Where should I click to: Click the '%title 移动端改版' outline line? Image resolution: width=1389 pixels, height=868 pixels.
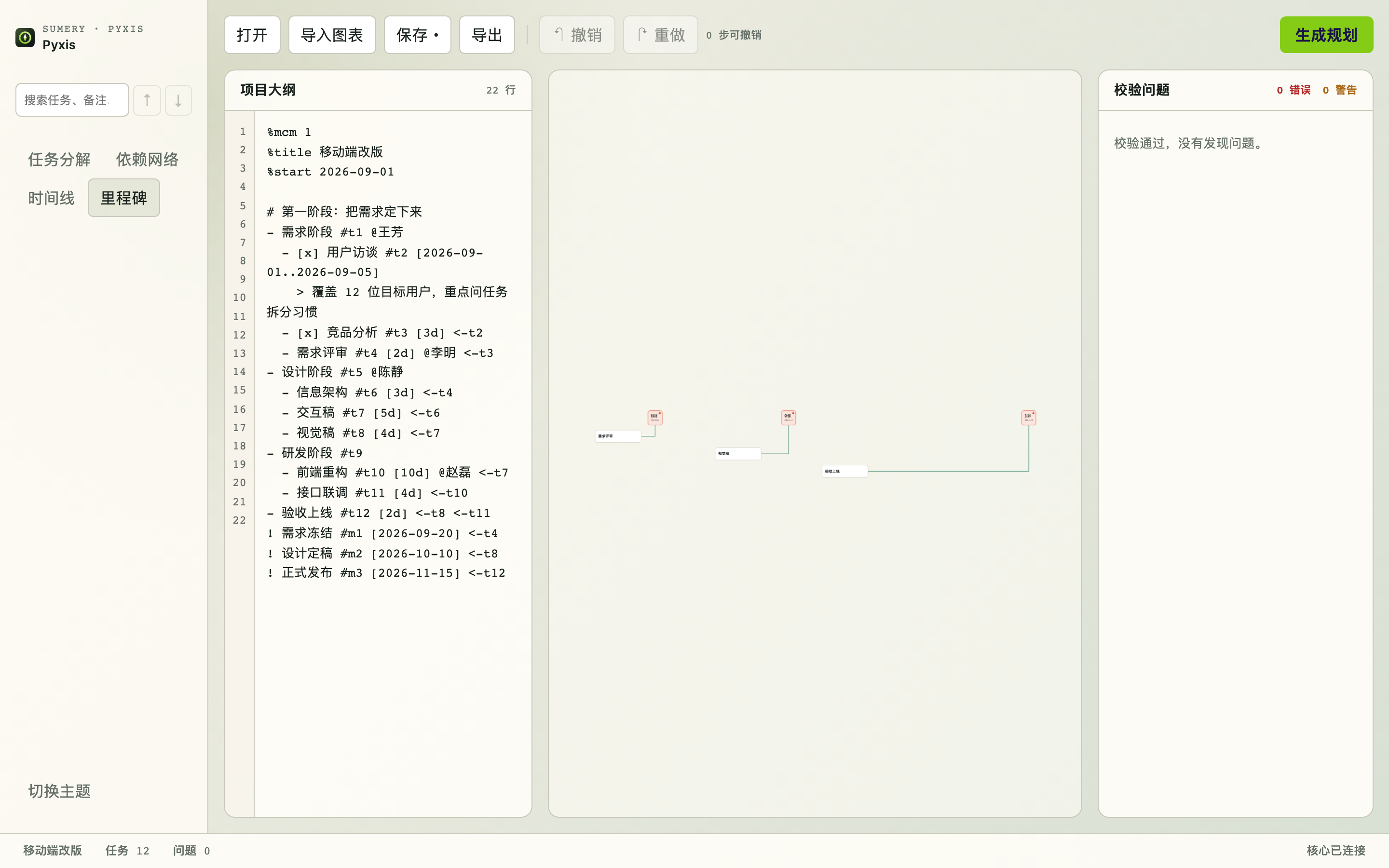click(325, 152)
